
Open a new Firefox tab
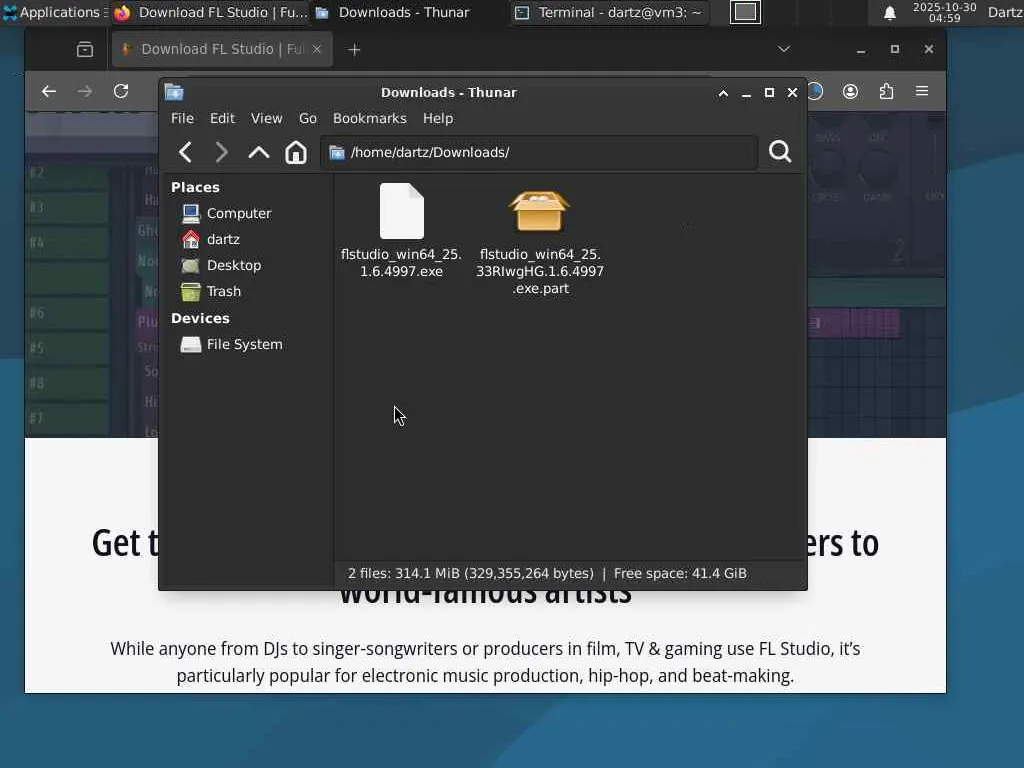point(354,50)
